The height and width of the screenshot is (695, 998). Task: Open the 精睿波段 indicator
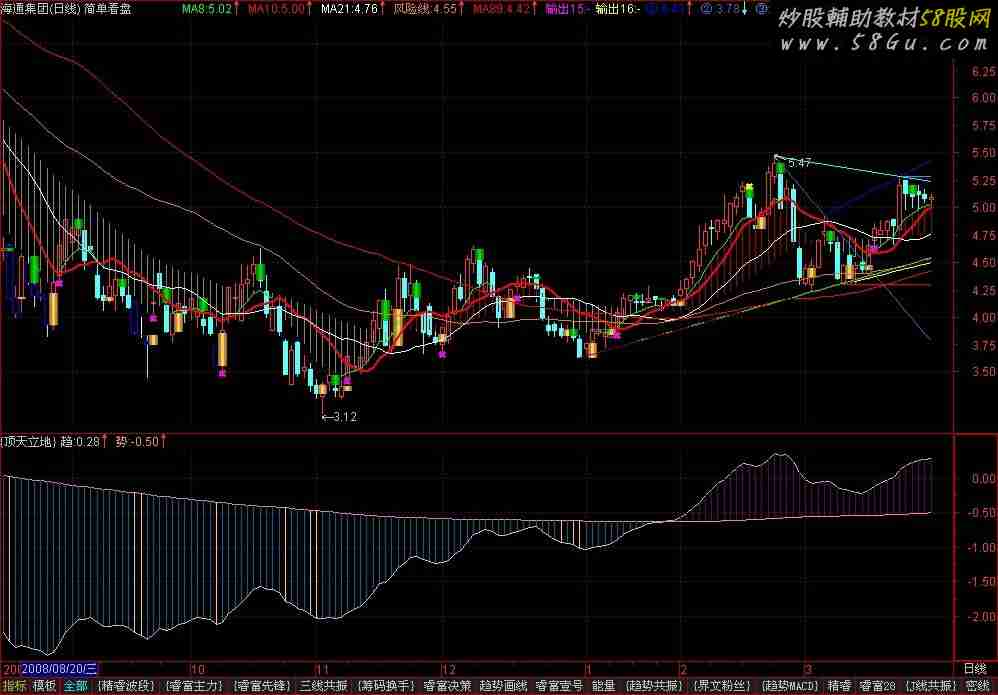pos(126,686)
